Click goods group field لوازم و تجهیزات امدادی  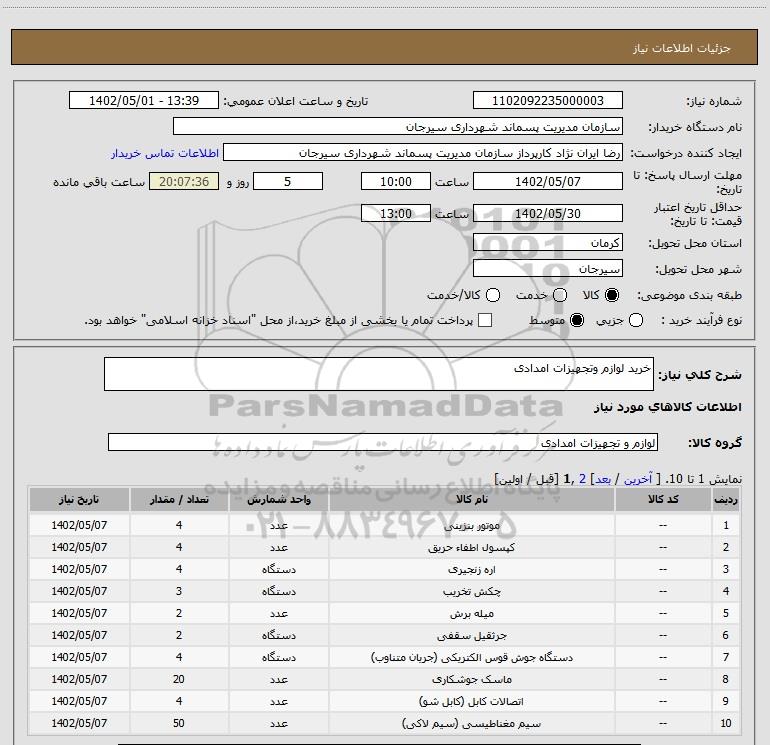(383, 442)
